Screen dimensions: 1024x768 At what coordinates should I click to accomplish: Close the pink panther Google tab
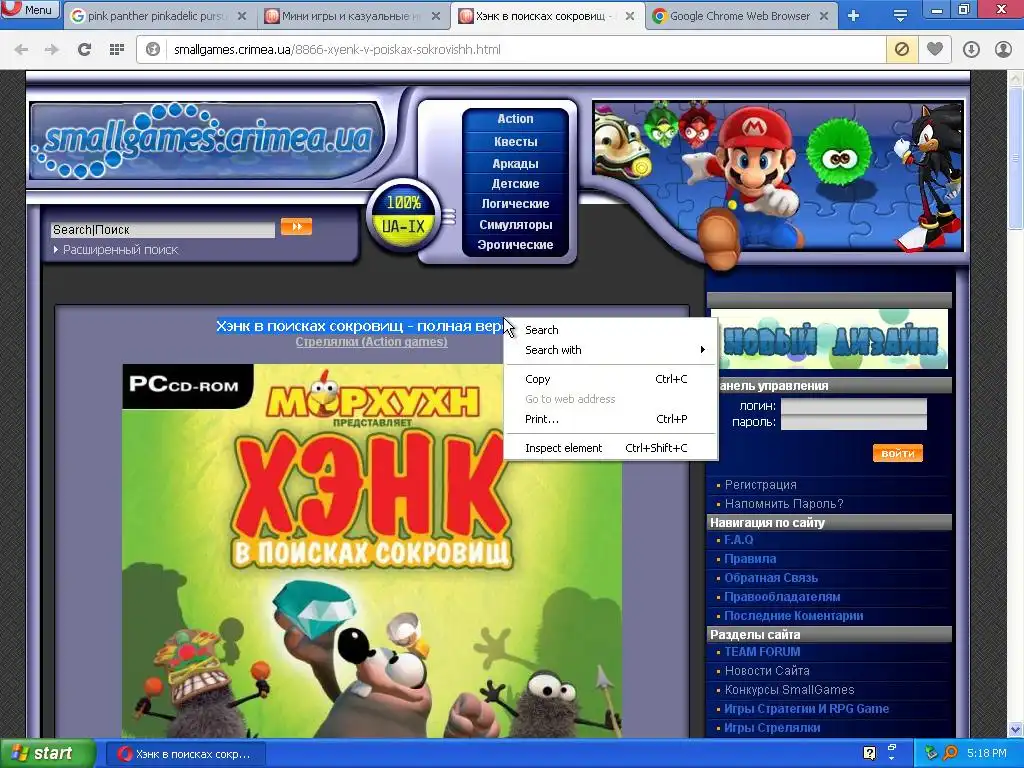pyautogui.click(x=242, y=16)
